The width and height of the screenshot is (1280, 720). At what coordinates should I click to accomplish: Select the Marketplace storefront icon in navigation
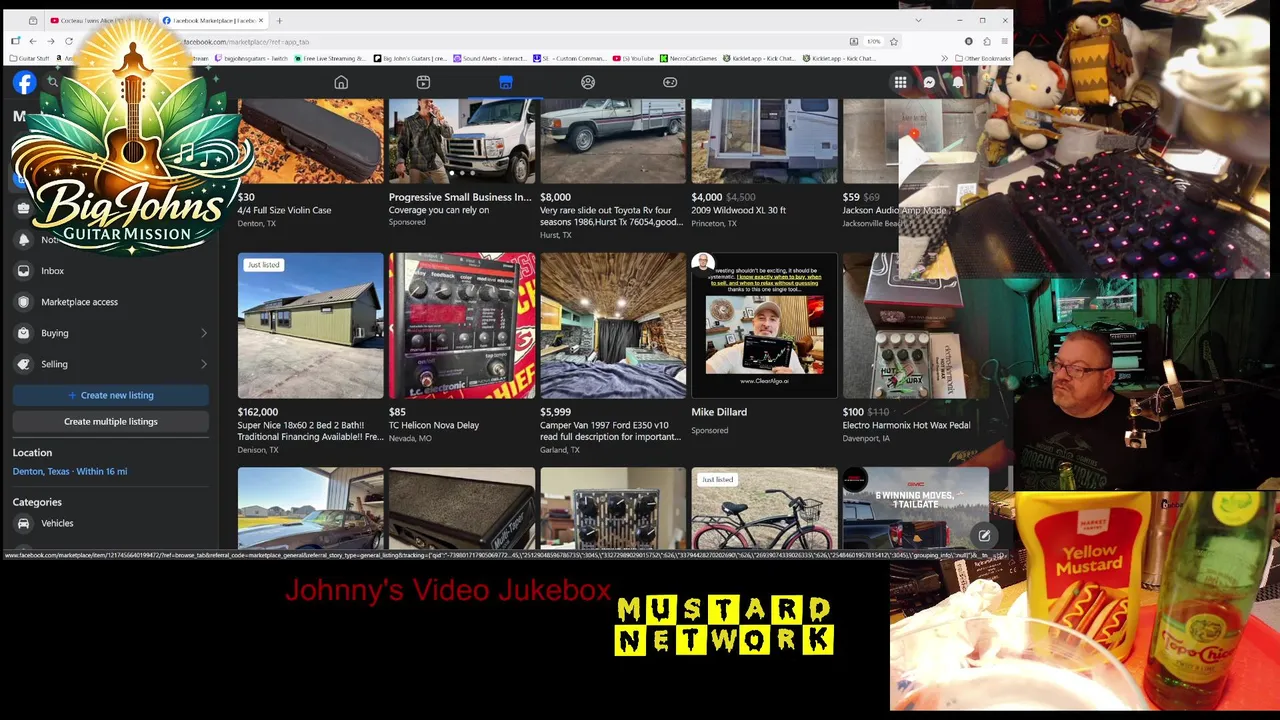(506, 82)
